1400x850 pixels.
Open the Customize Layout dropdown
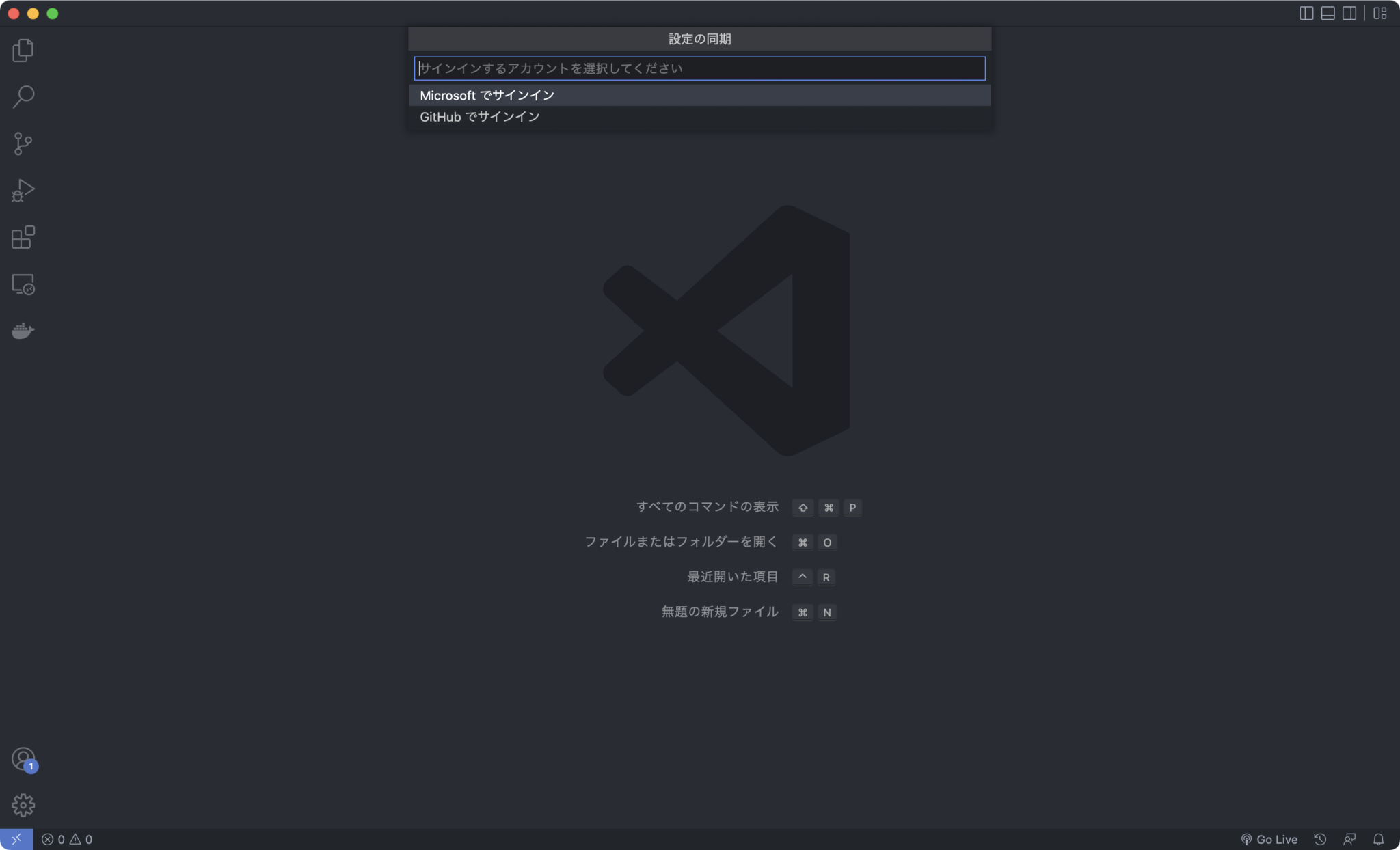(1381, 12)
